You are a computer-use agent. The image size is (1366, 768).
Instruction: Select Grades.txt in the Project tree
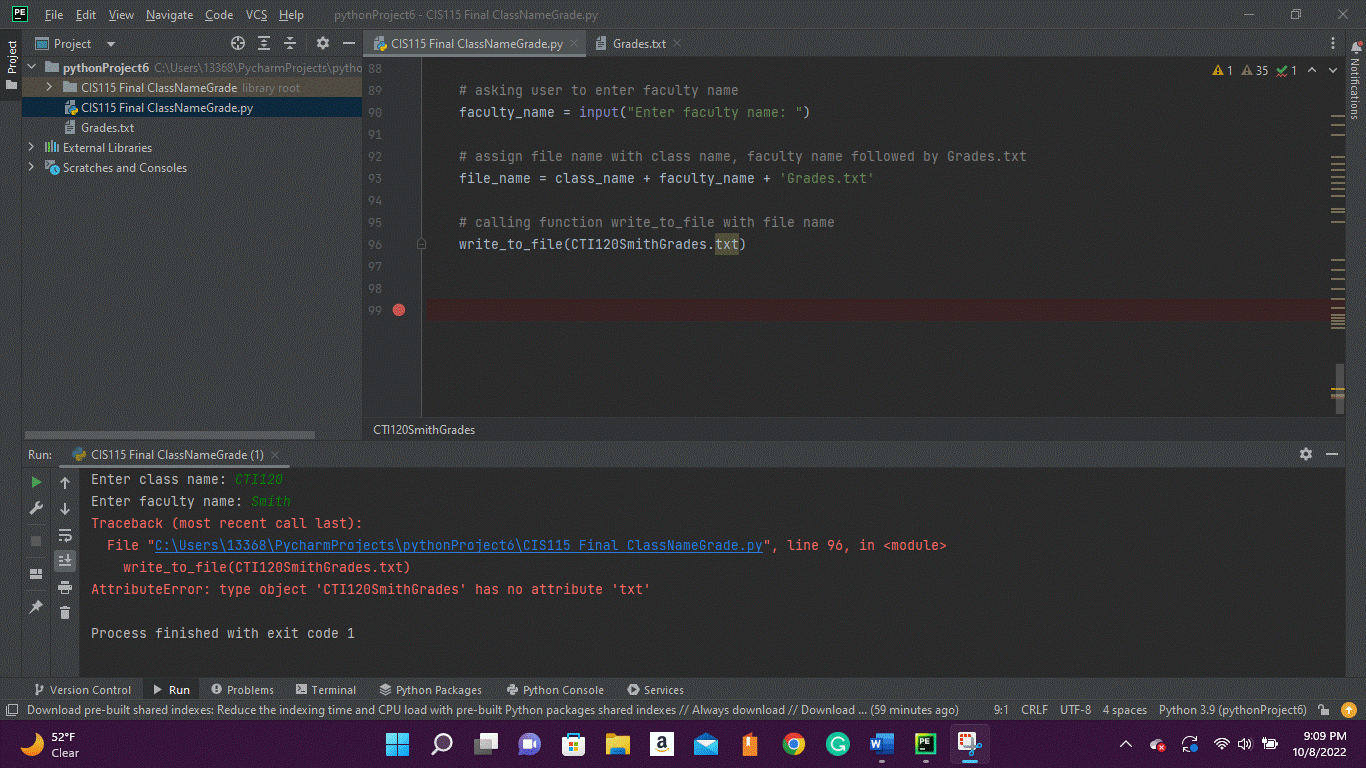(107, 128)
